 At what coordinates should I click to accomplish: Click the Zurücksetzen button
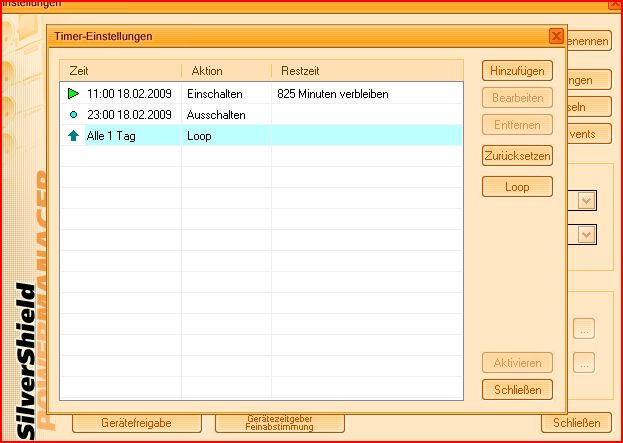(517, 156)
